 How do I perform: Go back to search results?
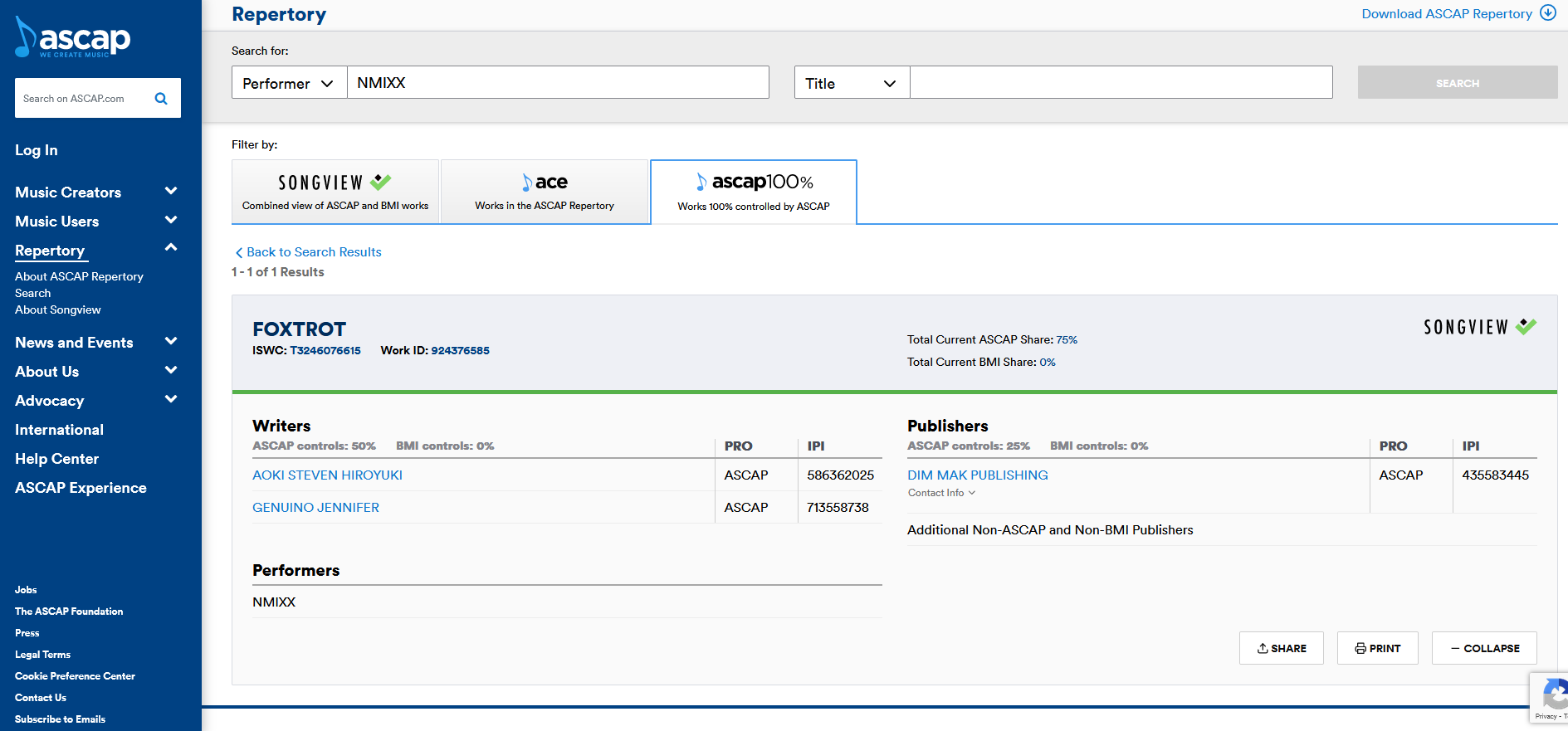(x=308, y=252)
